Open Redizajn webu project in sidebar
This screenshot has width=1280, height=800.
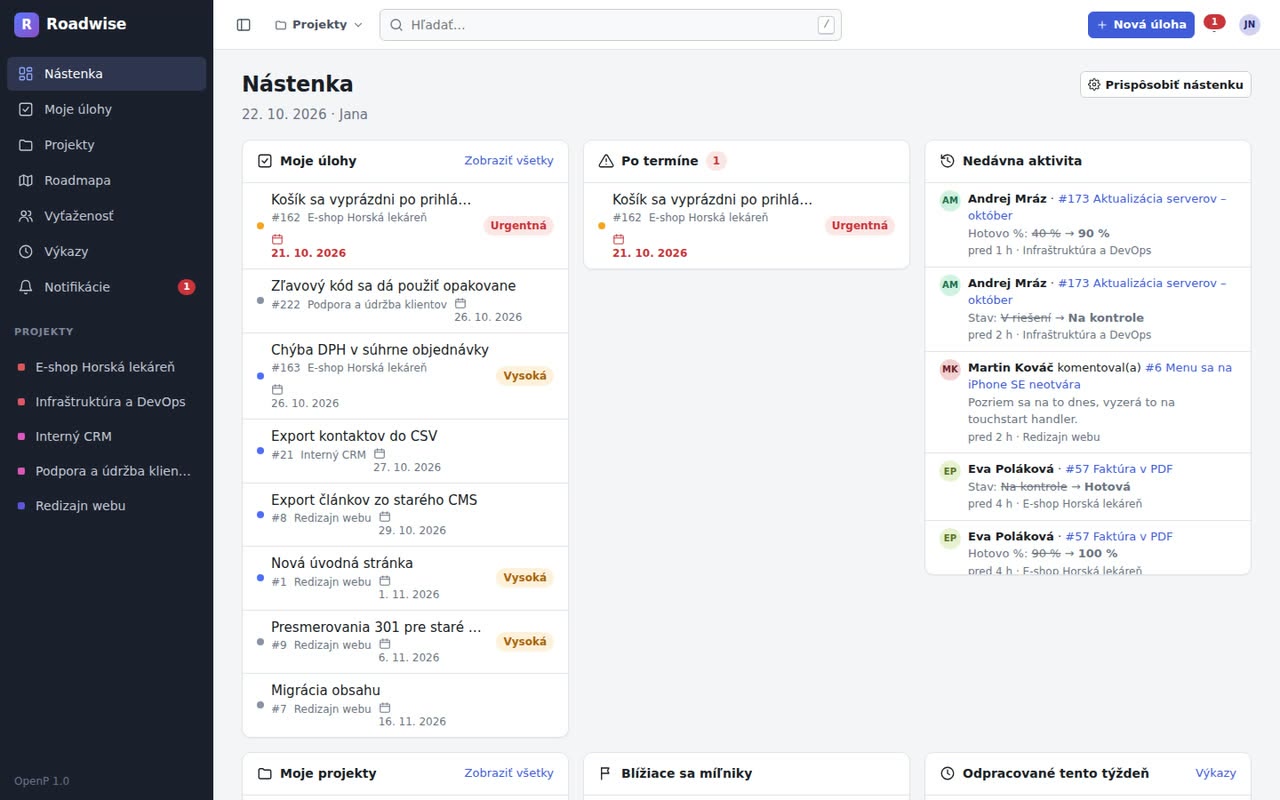pyautogui.click(x=107, y=506)
